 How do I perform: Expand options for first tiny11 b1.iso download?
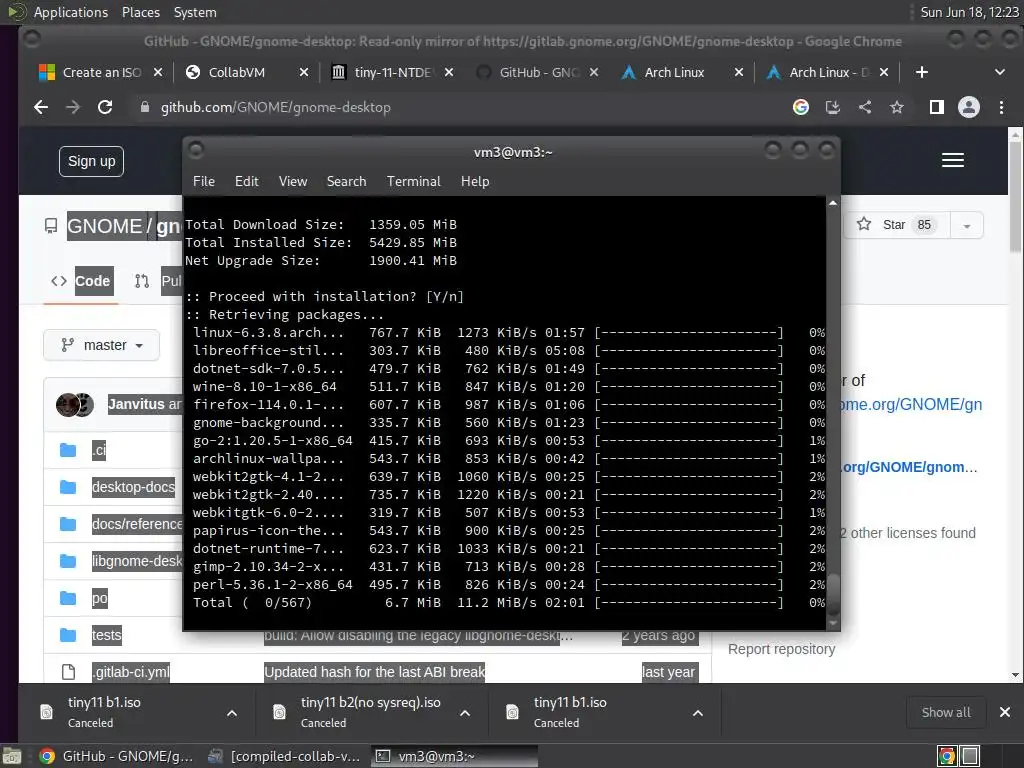point(232,713)
